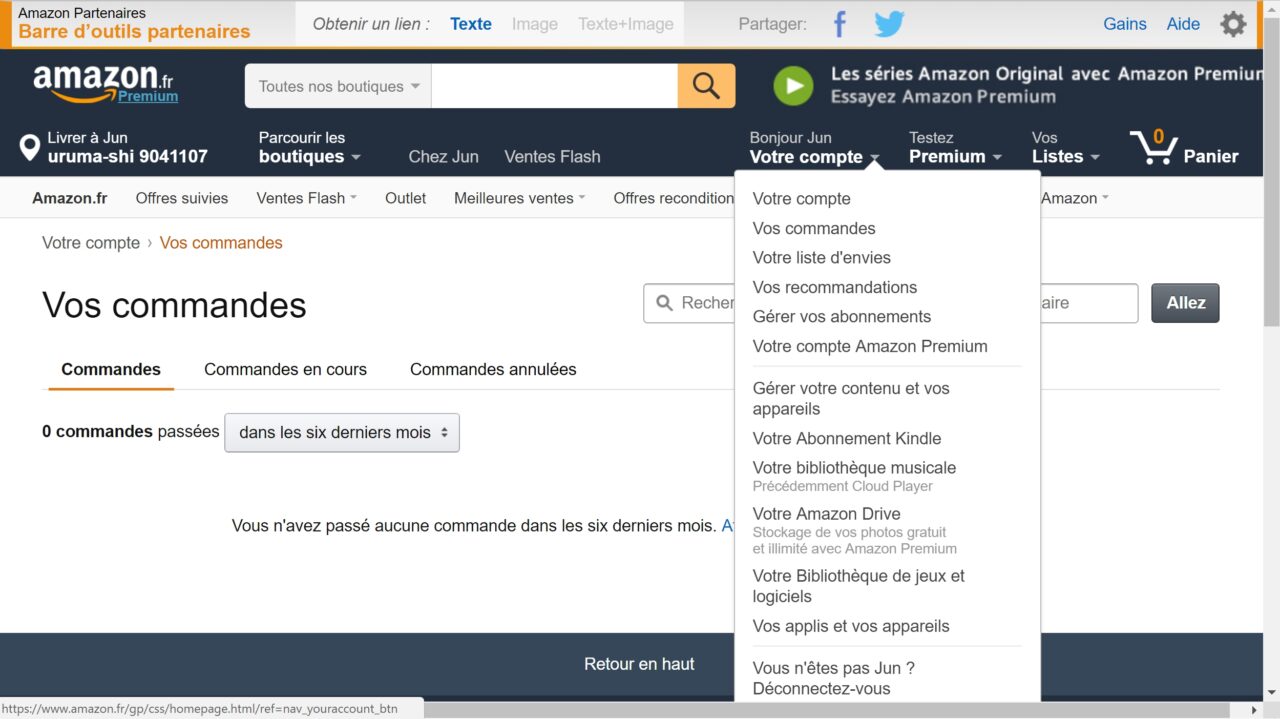Choose 'Votre Abonnement Kindle' from the menu
This screenshot has height=719, width=1280.
click(846, 438)
